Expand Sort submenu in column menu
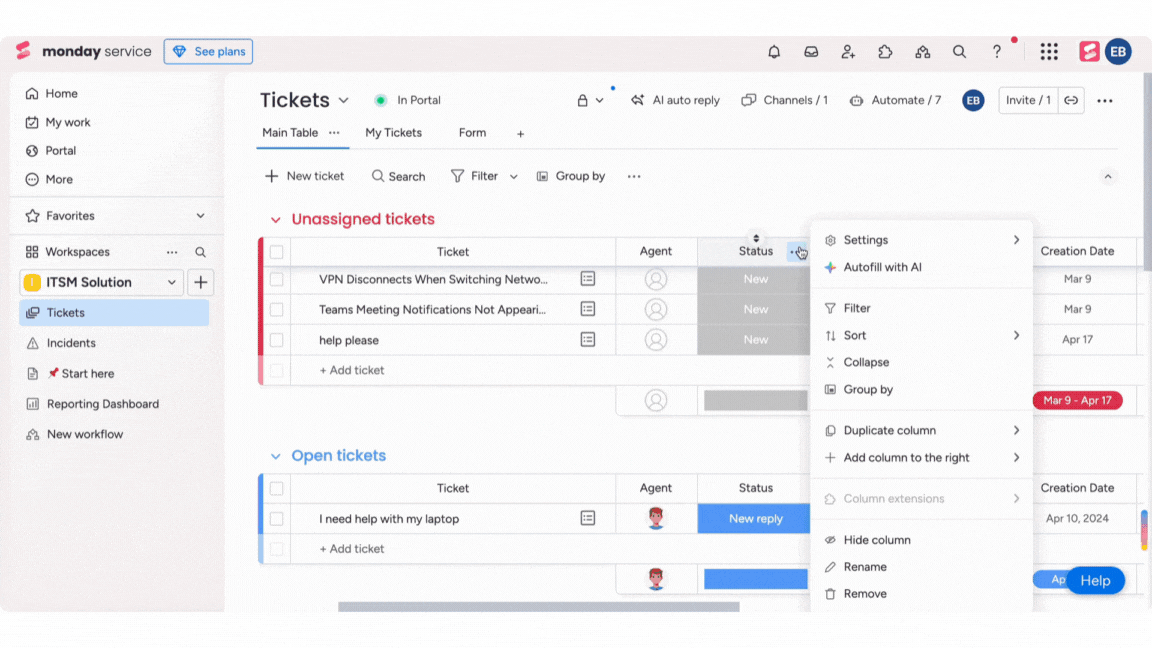The height and width of the screenshot is (648, 1152). tap(1016, 335)
